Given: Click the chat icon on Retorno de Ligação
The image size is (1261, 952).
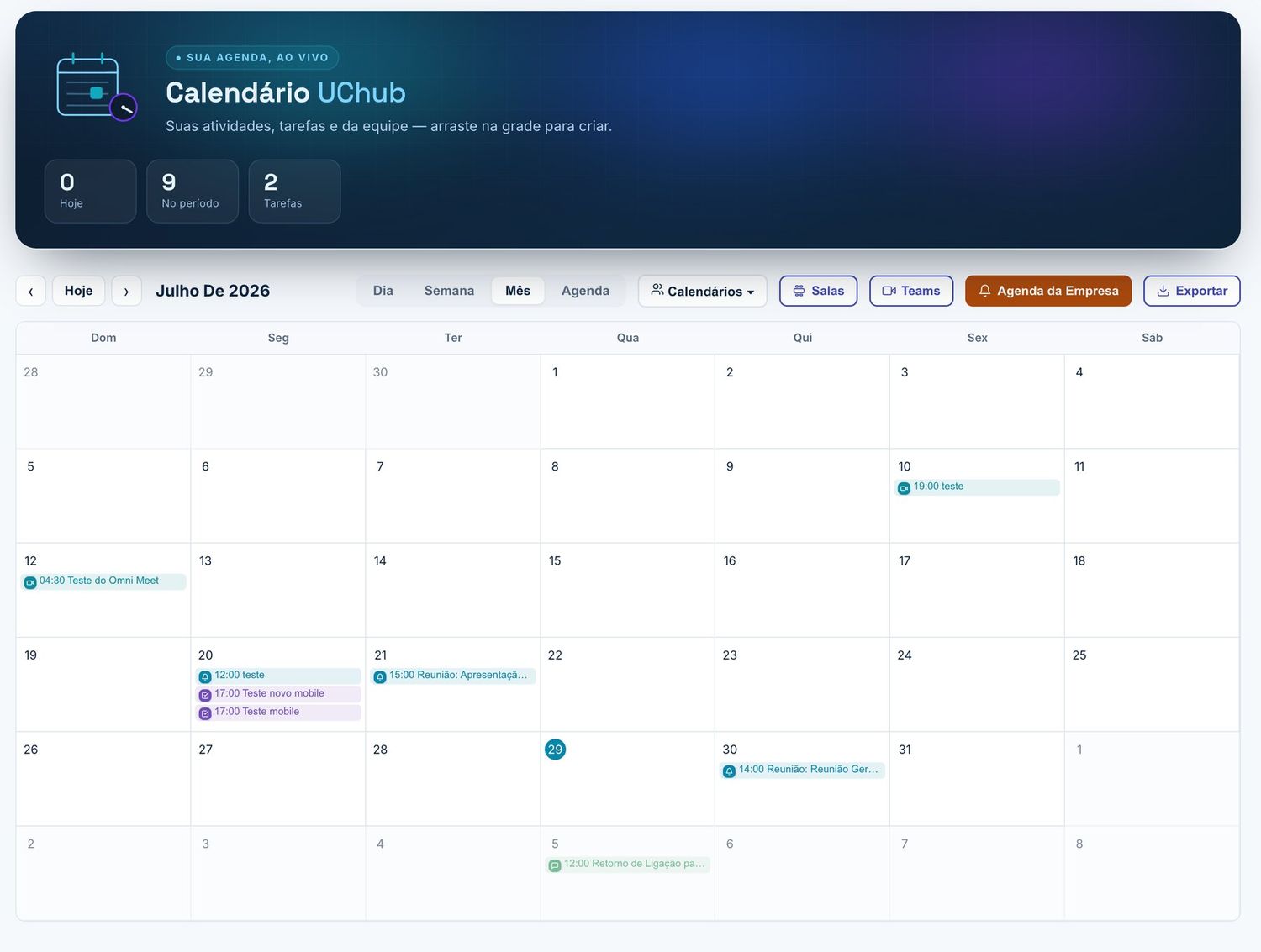Looking at the screenshot, I should click(555, 865).
